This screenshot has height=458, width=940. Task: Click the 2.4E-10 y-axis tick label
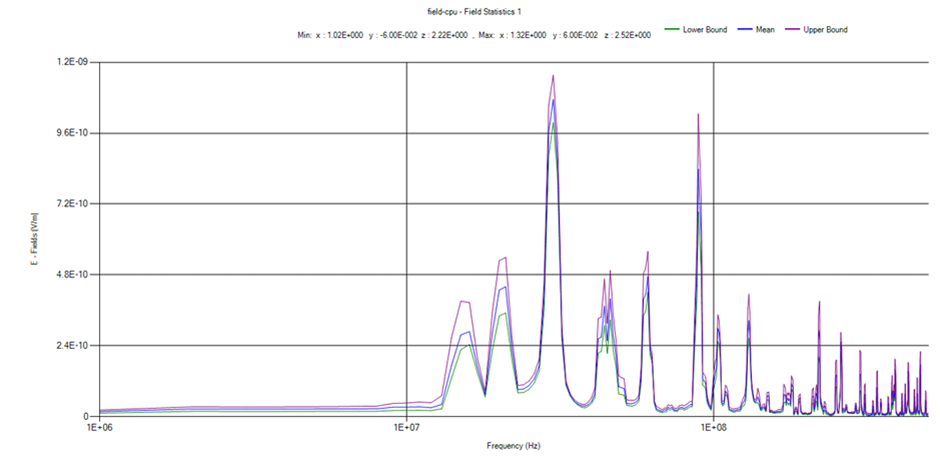click(x=75, y=346)
